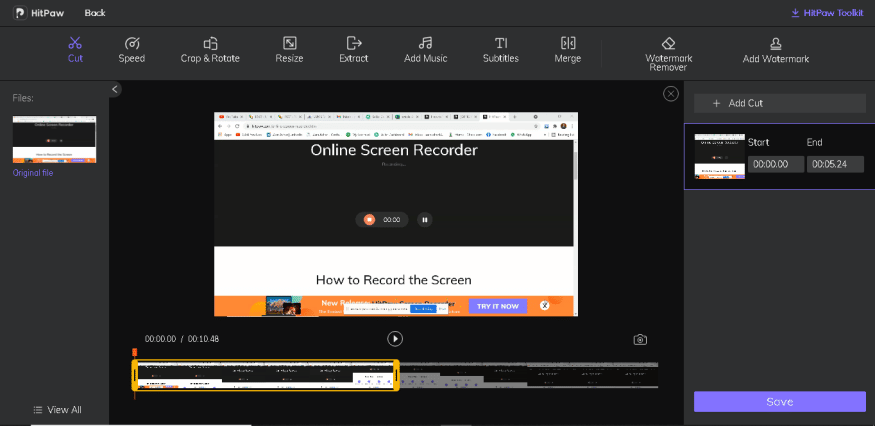Select the Original file thumbnail

[x=54, y=139]
